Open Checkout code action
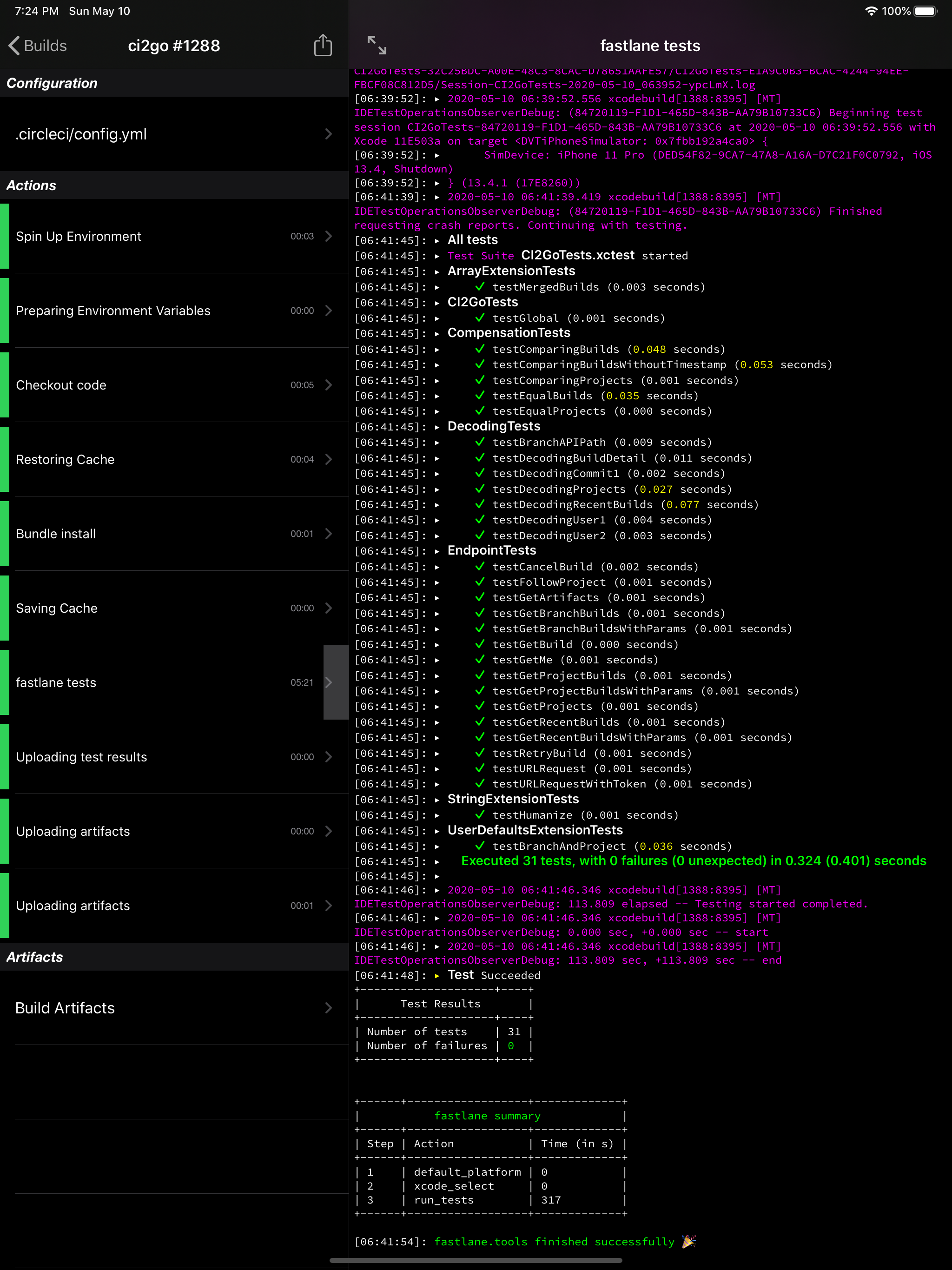The image size is (952, 1270). [174, 385]
